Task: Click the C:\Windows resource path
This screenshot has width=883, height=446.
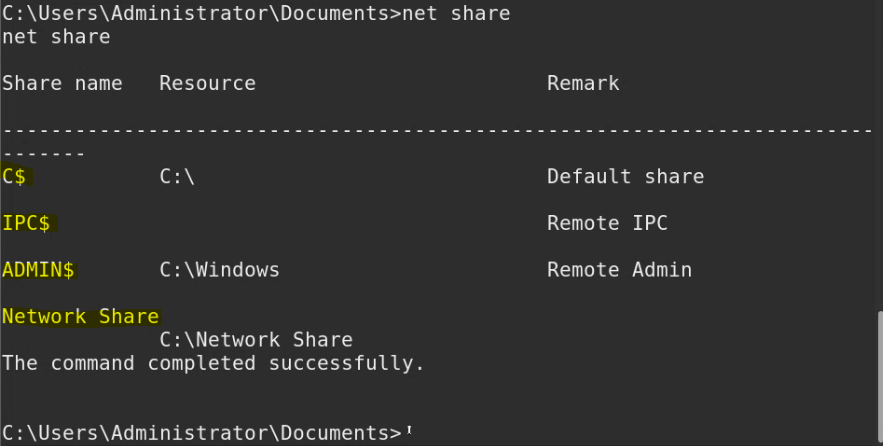Action: (x=219, y=270)
